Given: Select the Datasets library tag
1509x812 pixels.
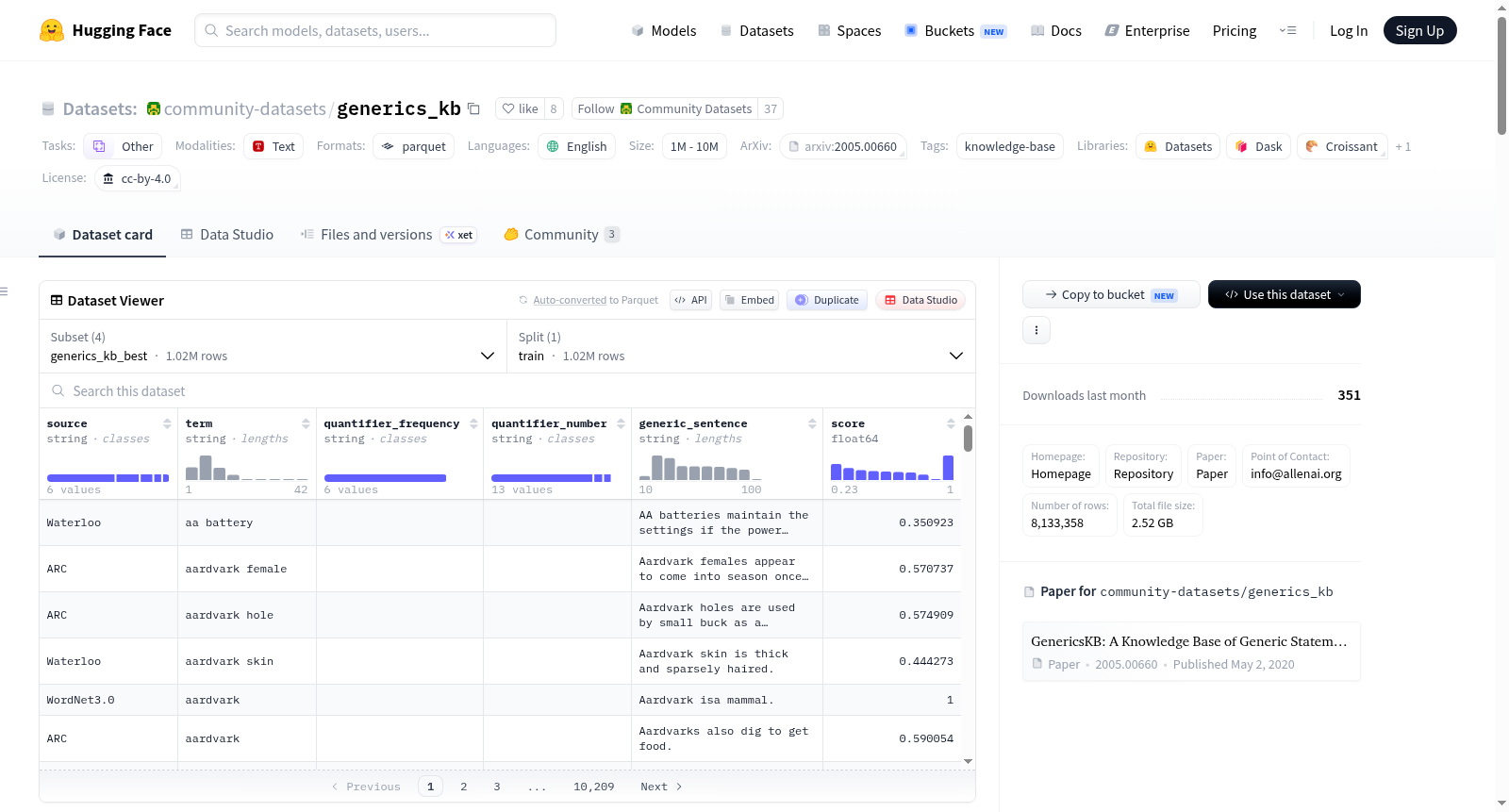Looking at the screenshot, I should (1178, 146).
